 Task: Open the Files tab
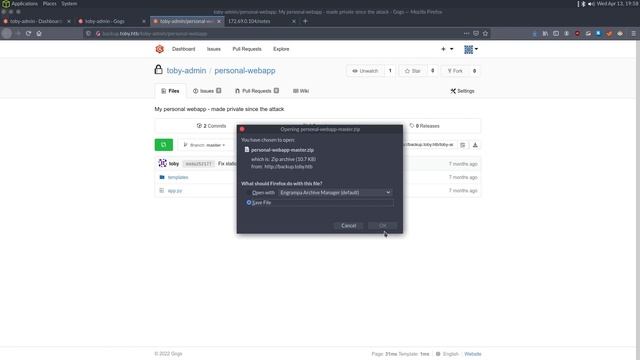point(170,91)
